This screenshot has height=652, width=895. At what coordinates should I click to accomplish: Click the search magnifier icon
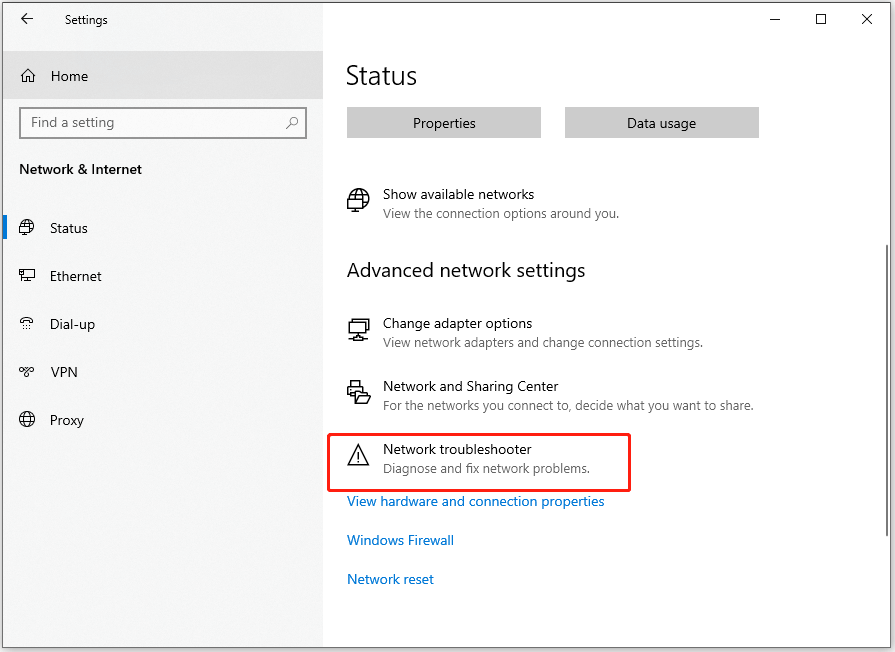point(292,122)
